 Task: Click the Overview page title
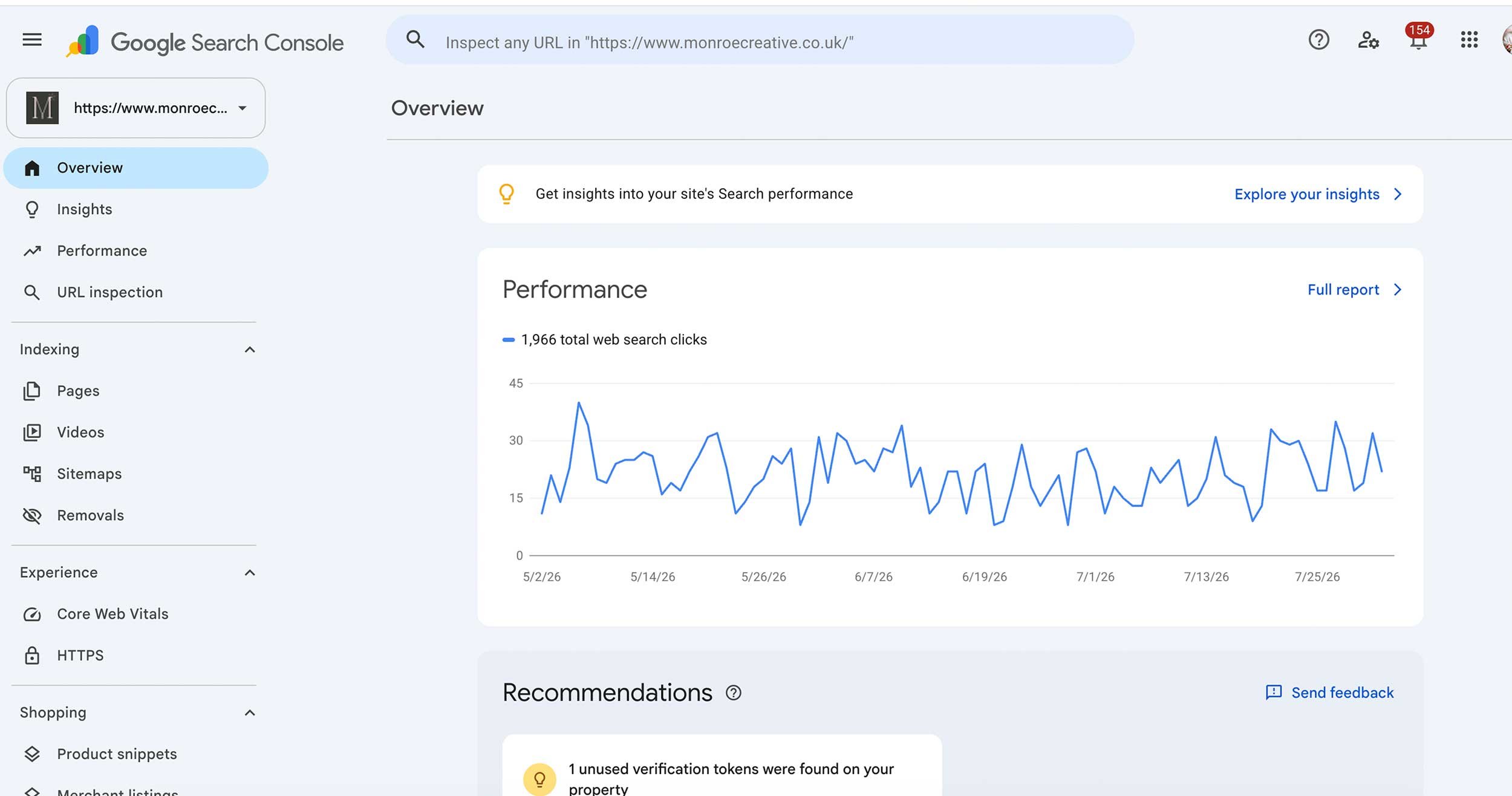coord(437,108)
